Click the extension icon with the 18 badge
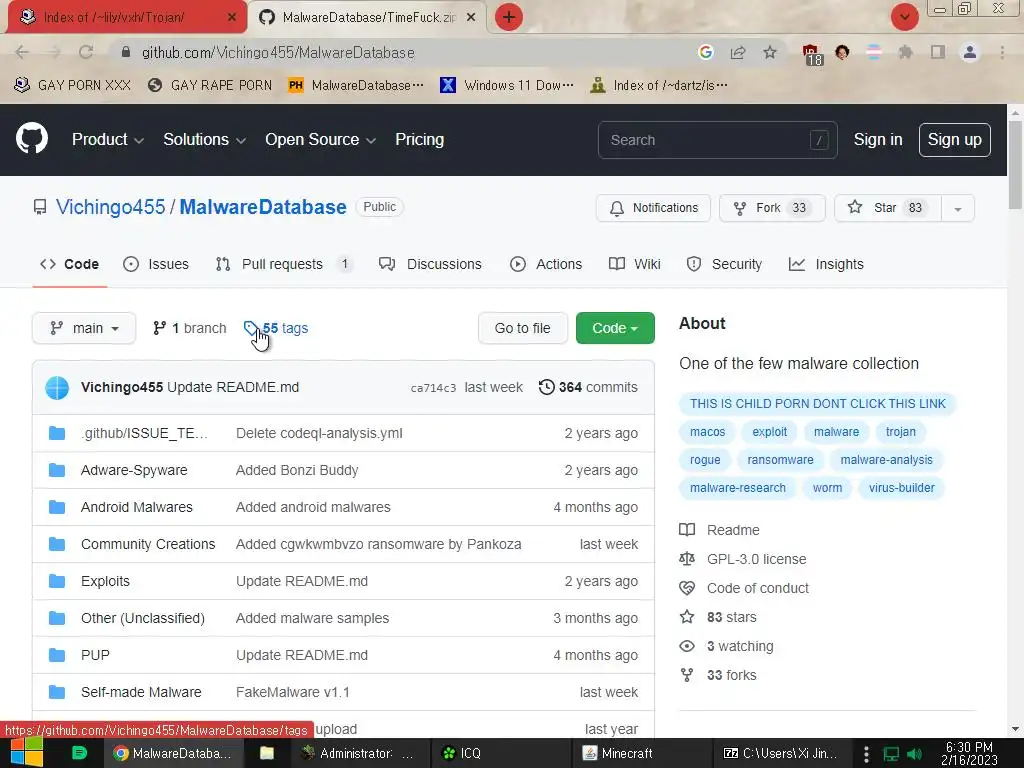The height and width of the screenshot is (768, 1024). 811,54
